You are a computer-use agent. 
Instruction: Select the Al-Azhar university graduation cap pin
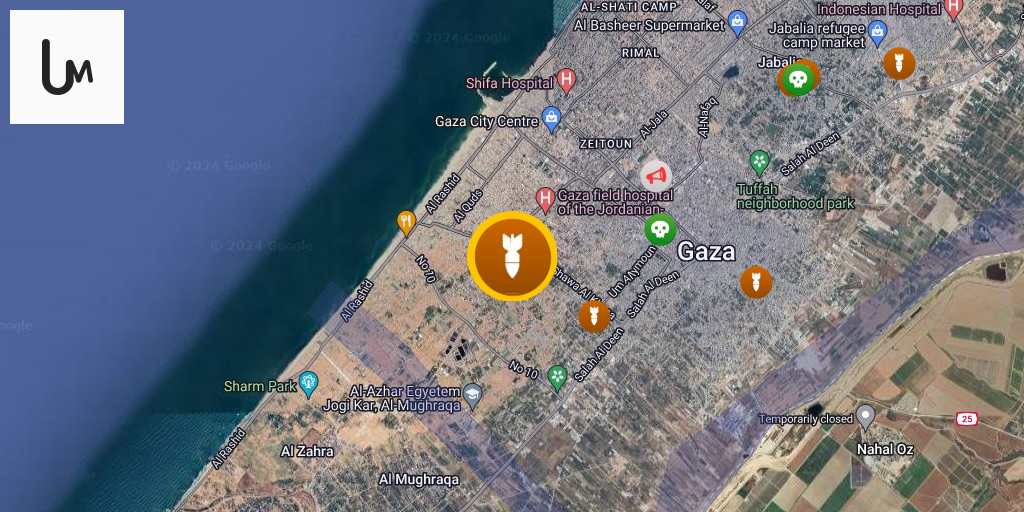tap(473, 394)
